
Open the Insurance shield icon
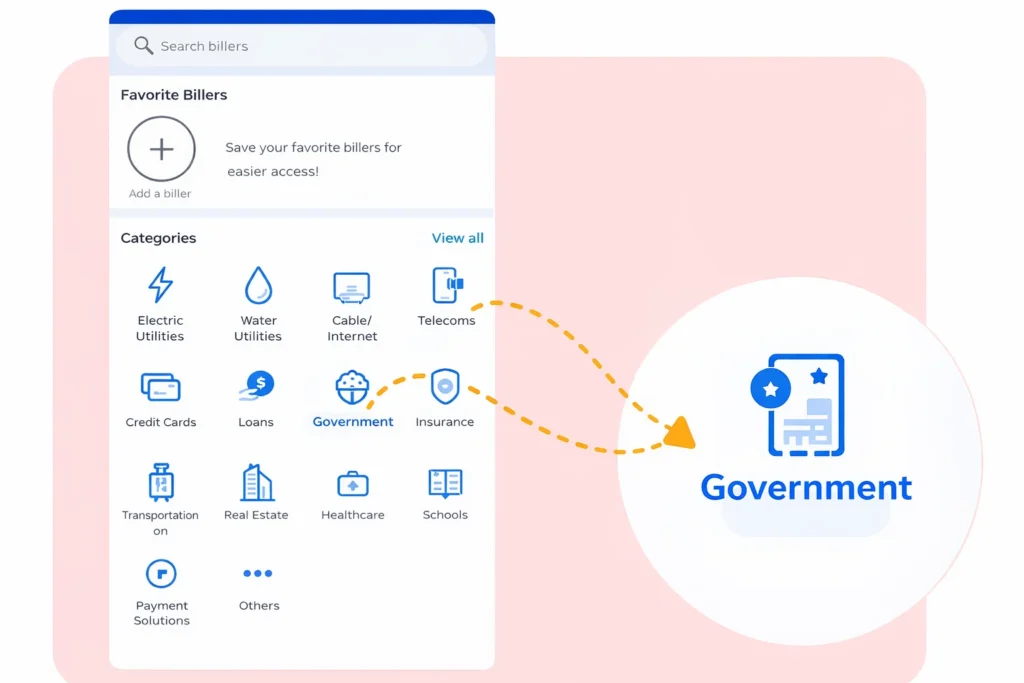445,386
